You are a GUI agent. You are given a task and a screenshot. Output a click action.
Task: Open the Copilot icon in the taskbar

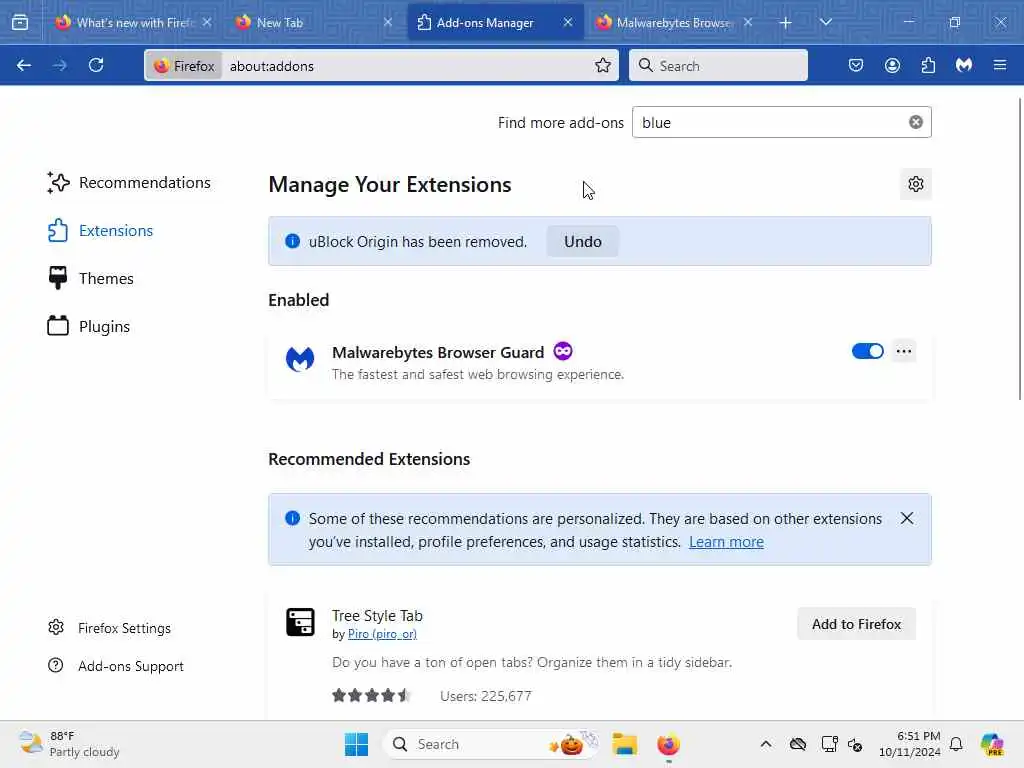click(992, 744)
